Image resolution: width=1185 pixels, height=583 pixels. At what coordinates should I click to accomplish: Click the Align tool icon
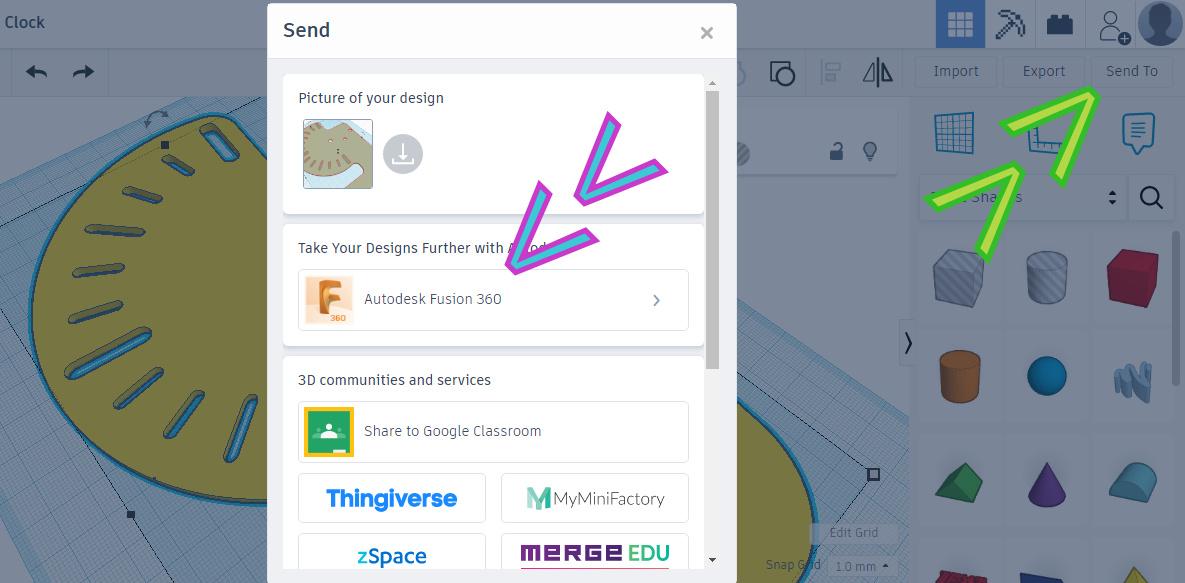pos(831,73)
